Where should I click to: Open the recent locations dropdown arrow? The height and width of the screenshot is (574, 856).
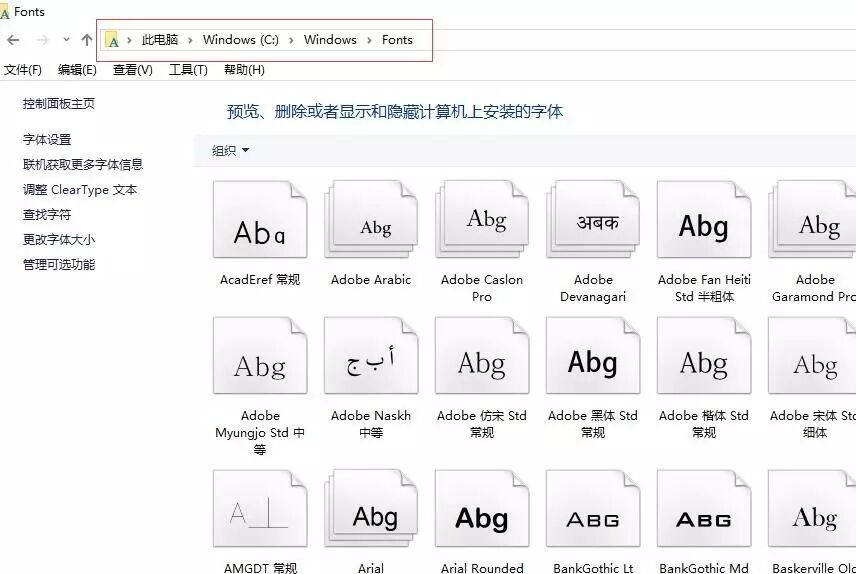(66, 40)
